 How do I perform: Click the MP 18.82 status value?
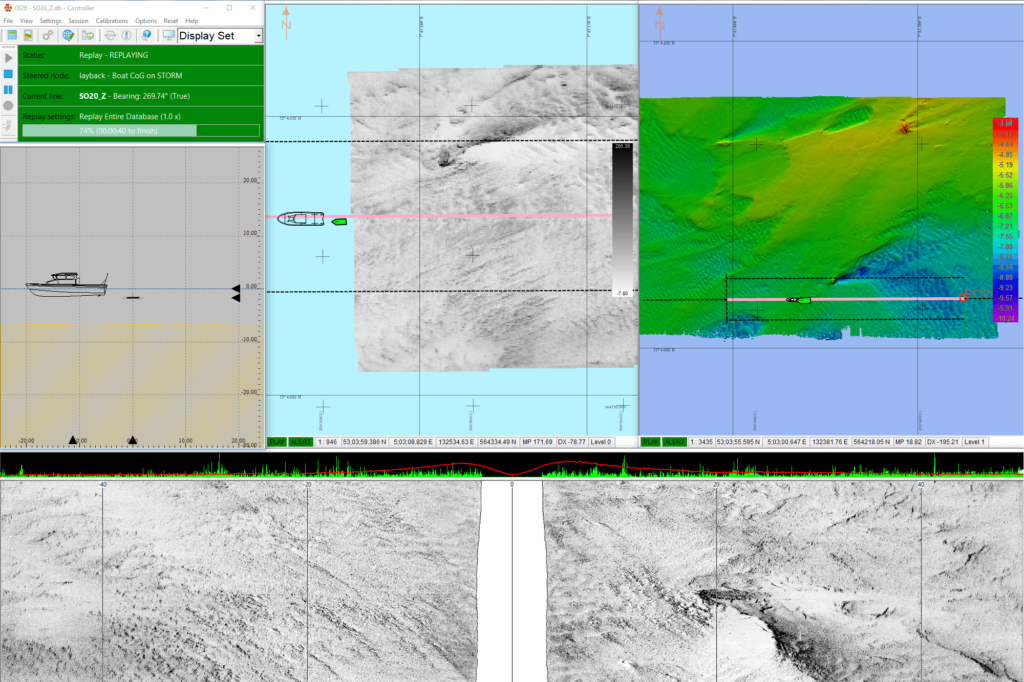[x=908, y=442]
